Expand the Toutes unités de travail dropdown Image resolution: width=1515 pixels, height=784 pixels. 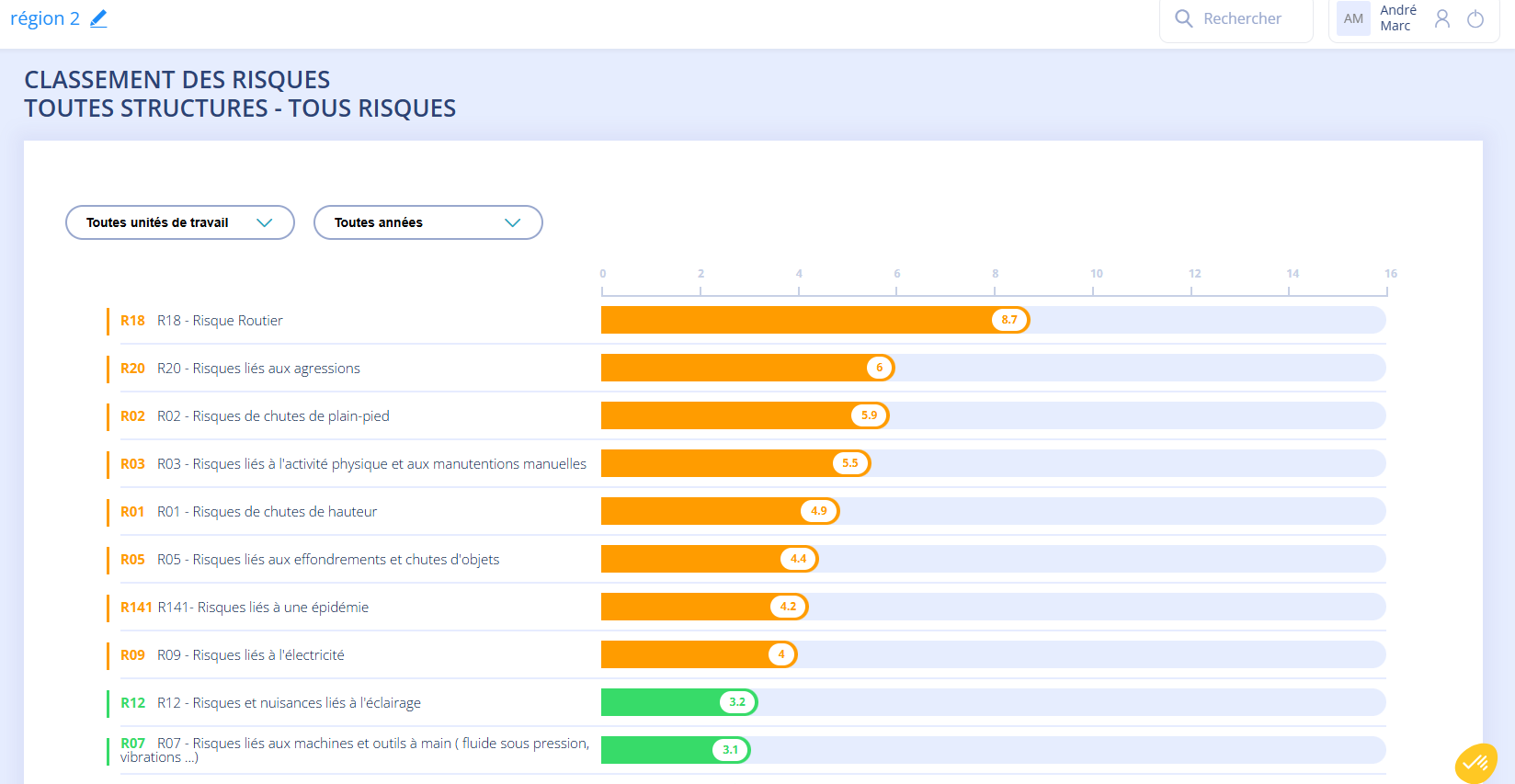pos(180,222)
